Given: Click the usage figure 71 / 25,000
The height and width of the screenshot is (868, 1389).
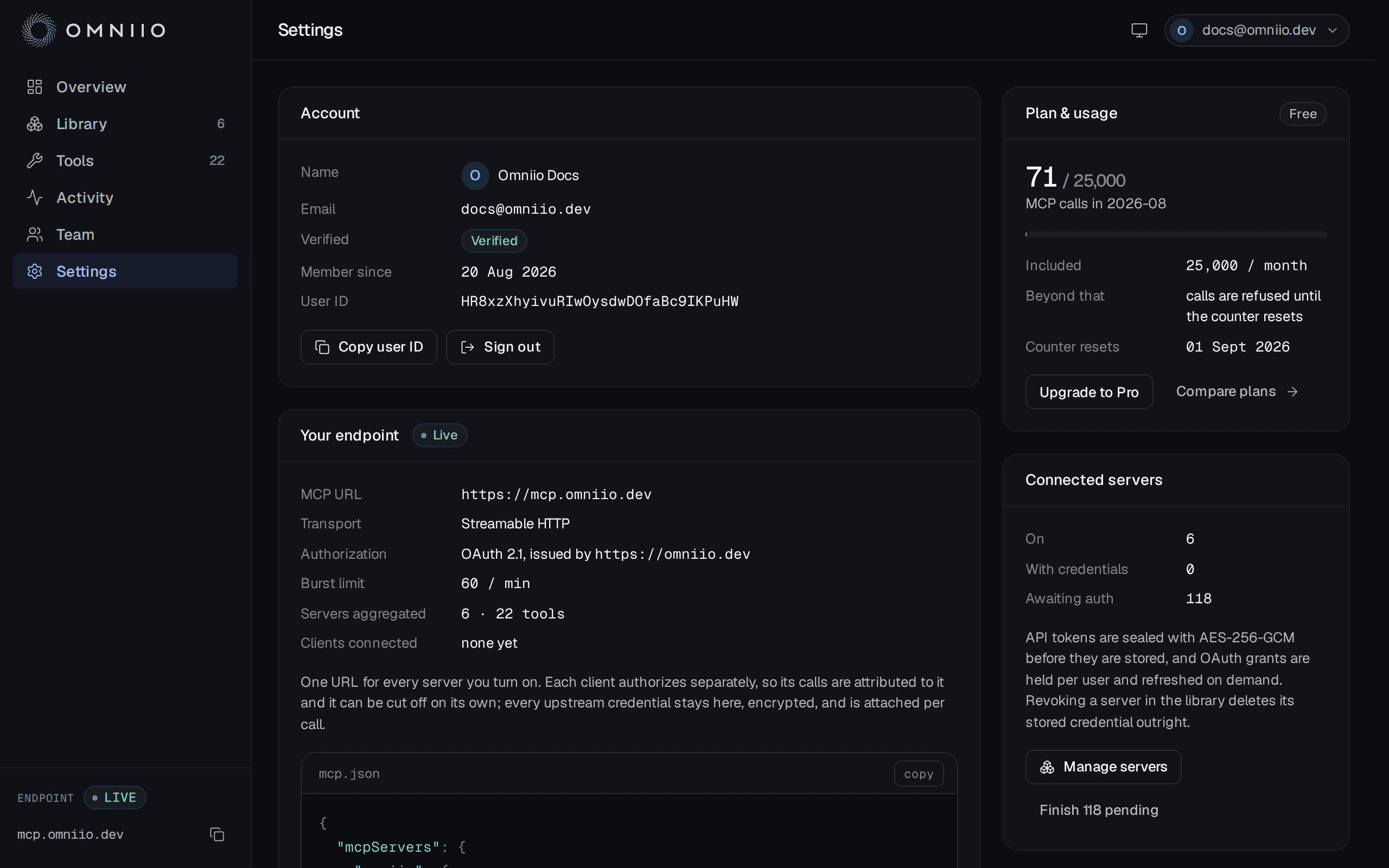Looking at the screenshot, I should point(1075,177).
